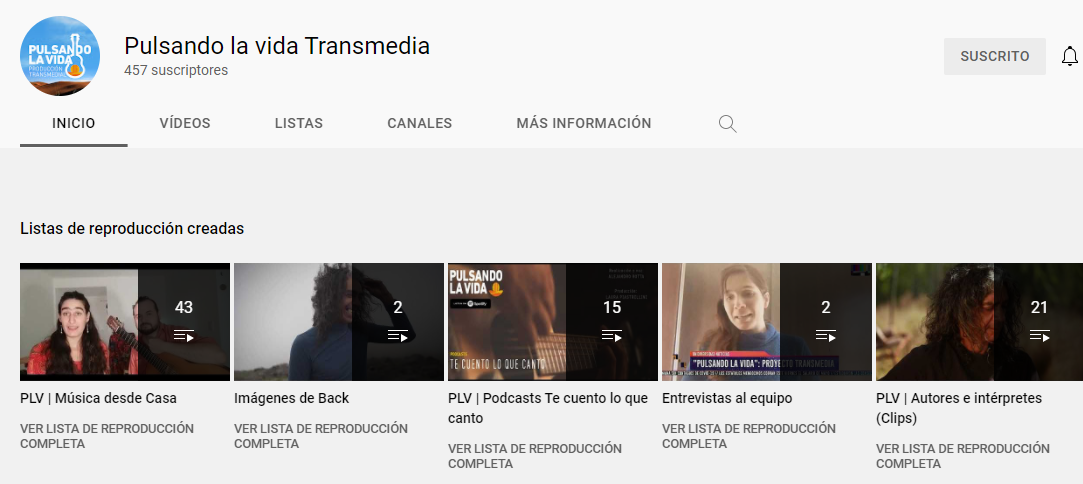The image size is (1083, 484).
Task: Toggle subscription with the SUSCRITO button
Action: click(x=995, y=57)
